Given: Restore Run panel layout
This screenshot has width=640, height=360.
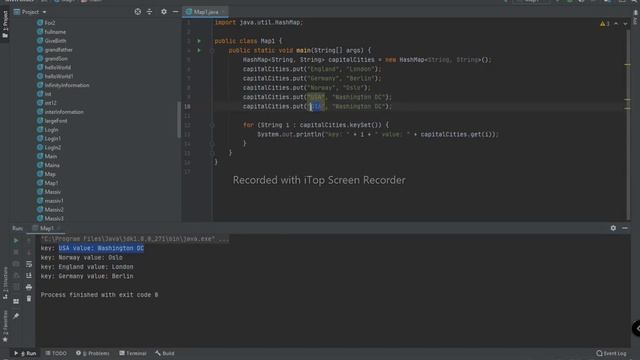Looking at the screenshot, I should click(16, 301).
